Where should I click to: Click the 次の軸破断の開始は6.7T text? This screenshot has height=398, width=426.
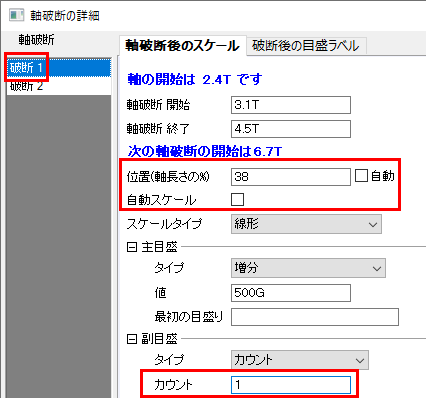[205, 152]
